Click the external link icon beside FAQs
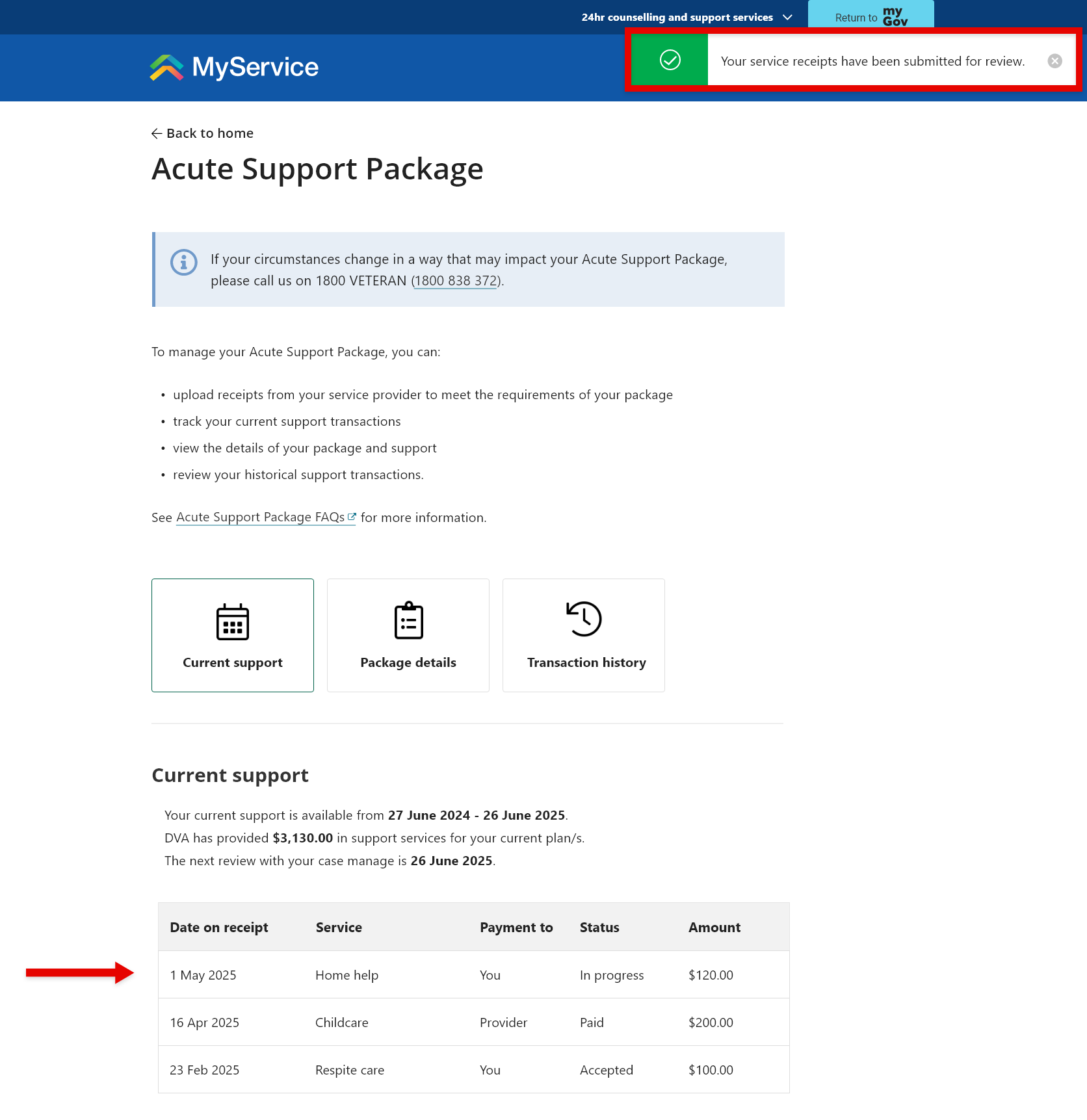This screenshot has height=1120, width=1087. (352, 515)
